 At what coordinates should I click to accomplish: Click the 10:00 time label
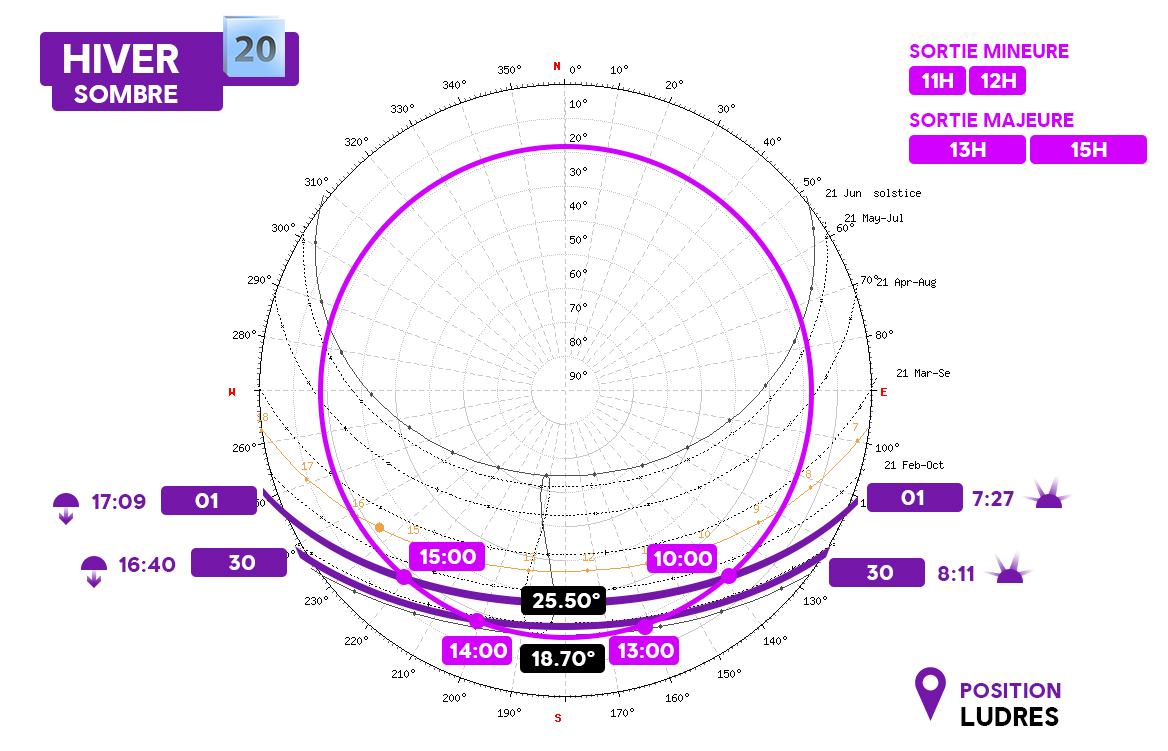(683, 558)
